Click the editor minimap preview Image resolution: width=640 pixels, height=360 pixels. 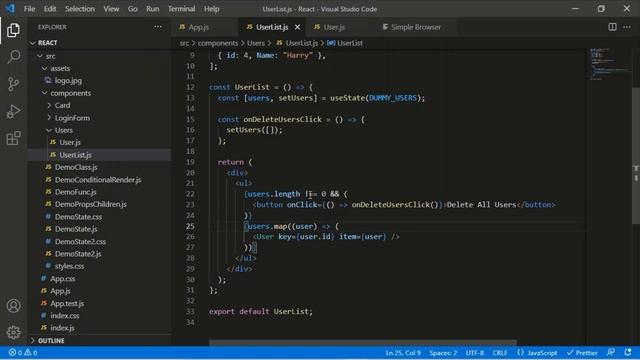tap(610, 64)
